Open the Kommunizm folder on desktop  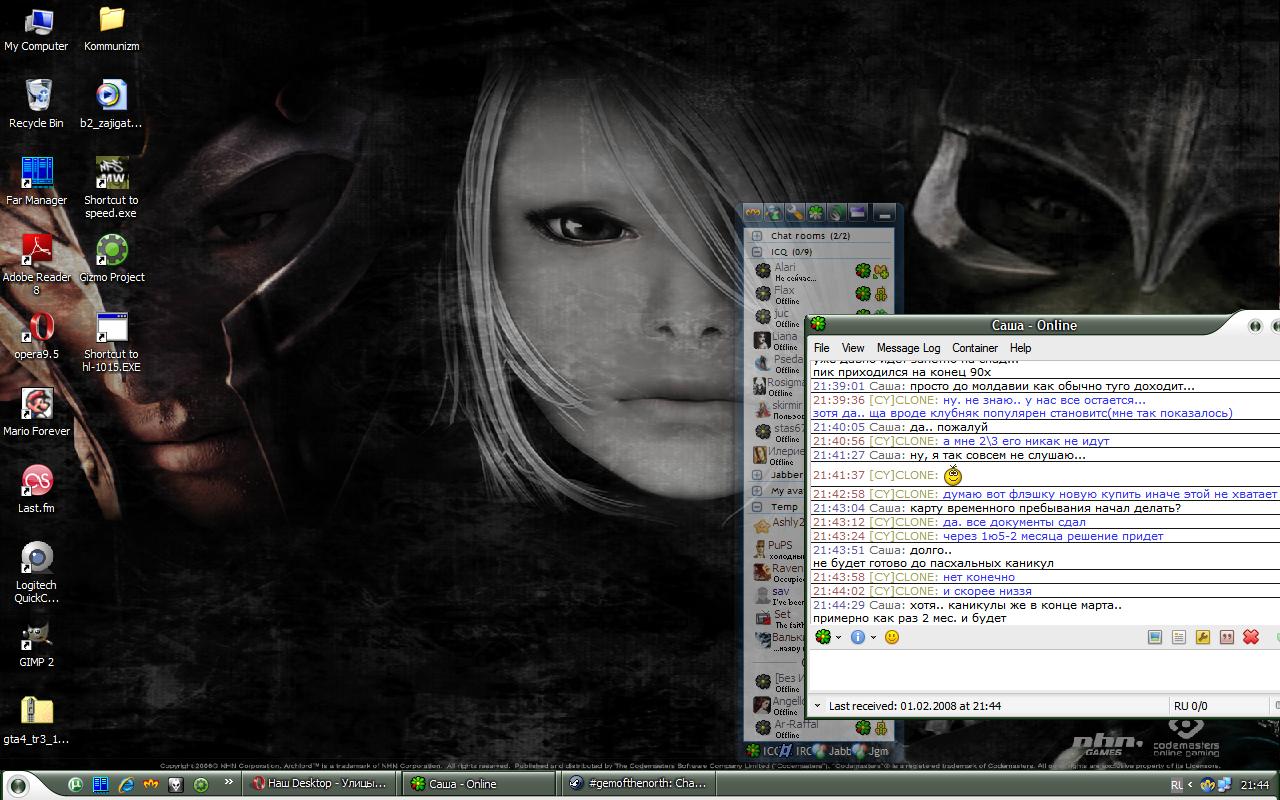tap(111, 30)
